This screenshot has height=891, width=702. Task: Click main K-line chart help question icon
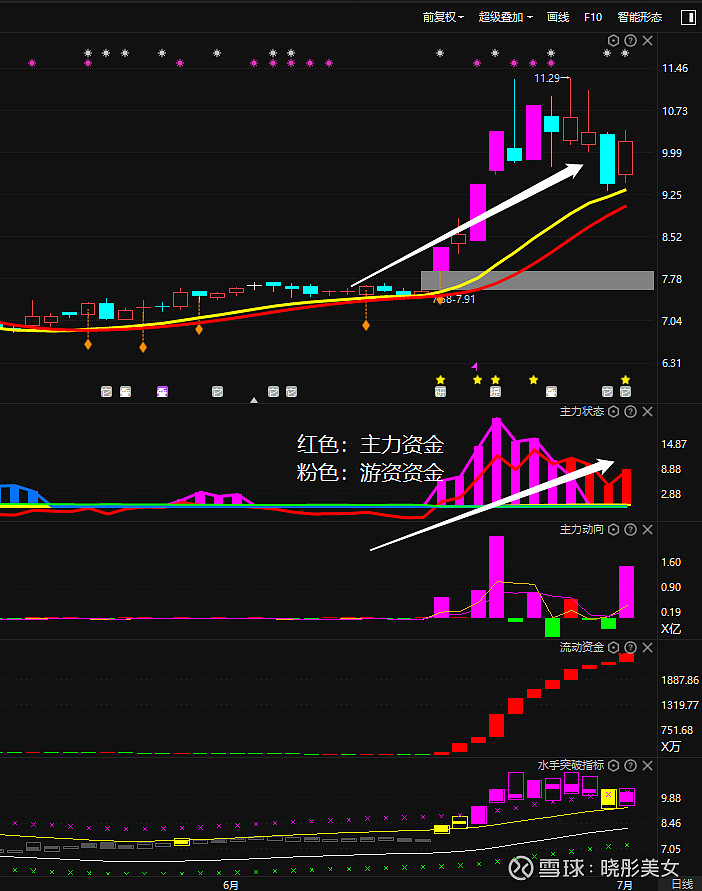point(630,40)
